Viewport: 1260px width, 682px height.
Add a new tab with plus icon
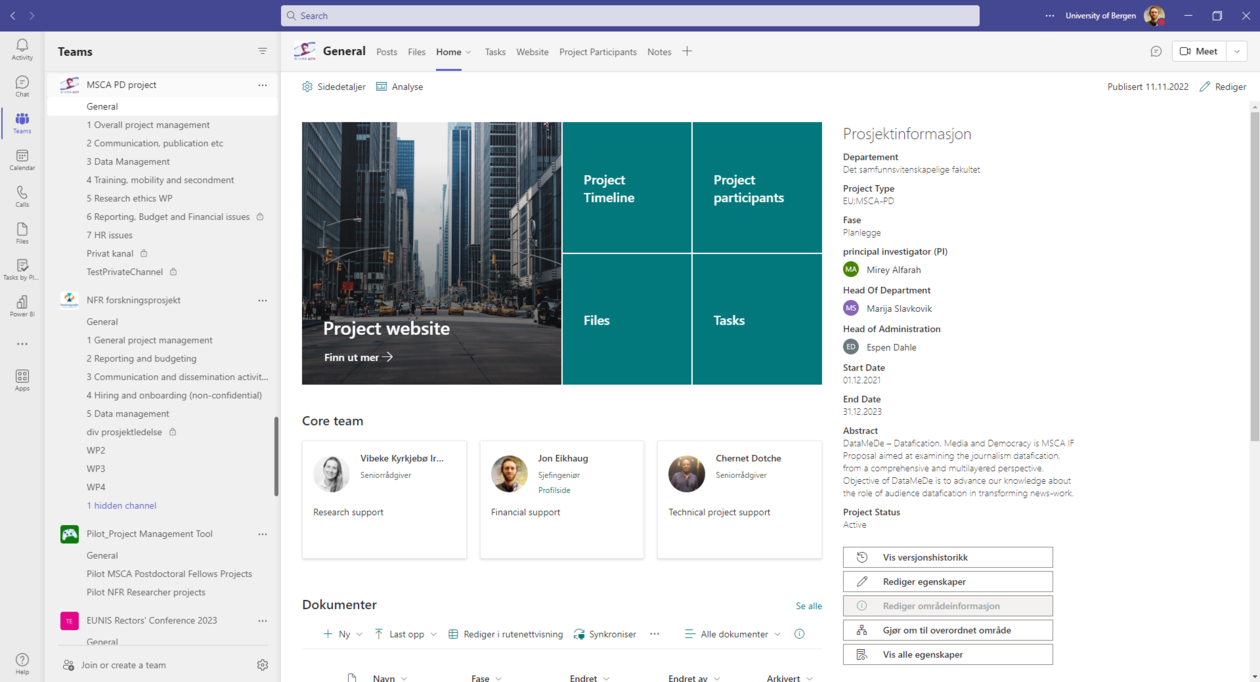(x=687, y=52)
